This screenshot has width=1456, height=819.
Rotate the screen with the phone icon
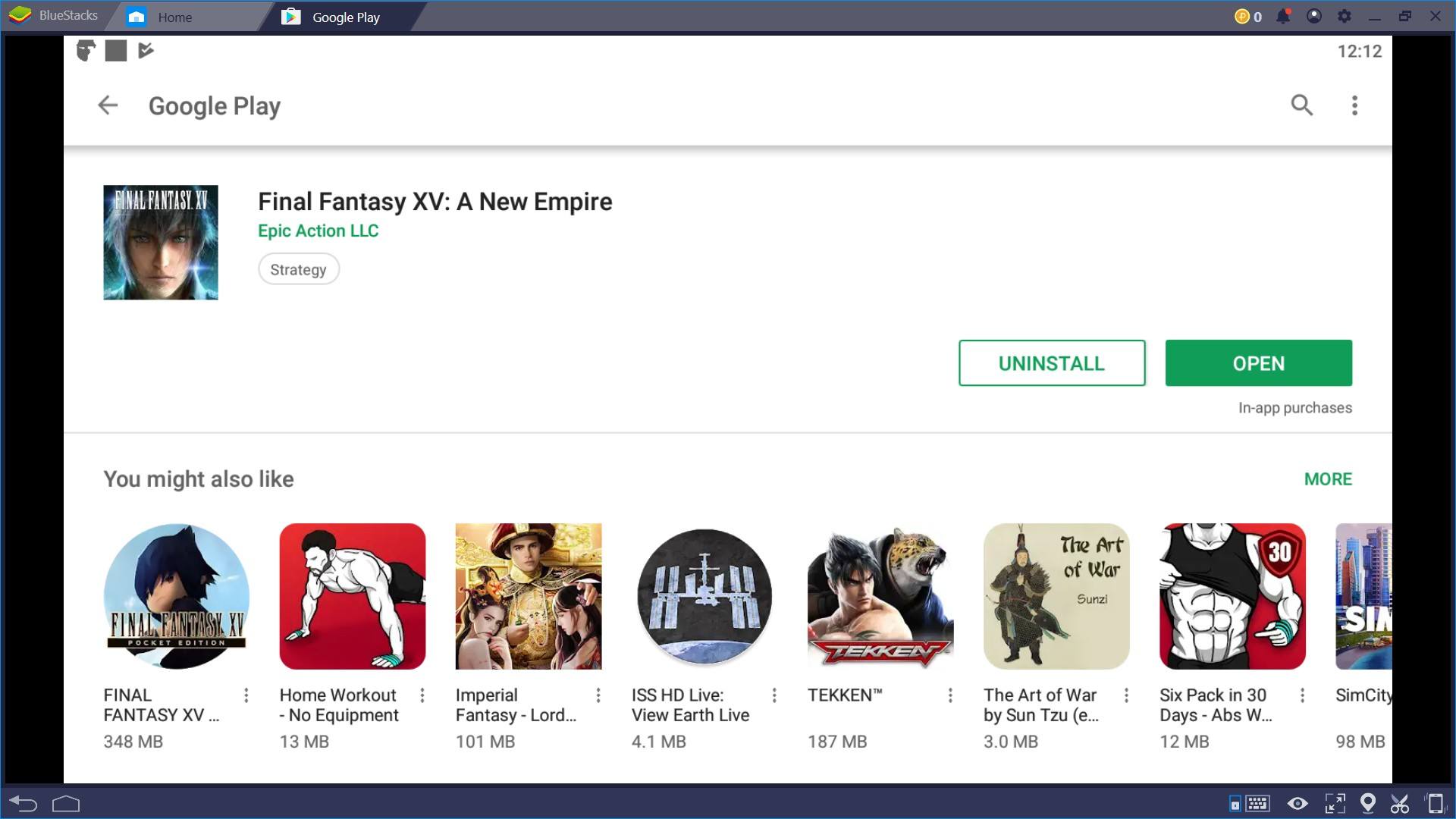click(x=1435, y=803)
